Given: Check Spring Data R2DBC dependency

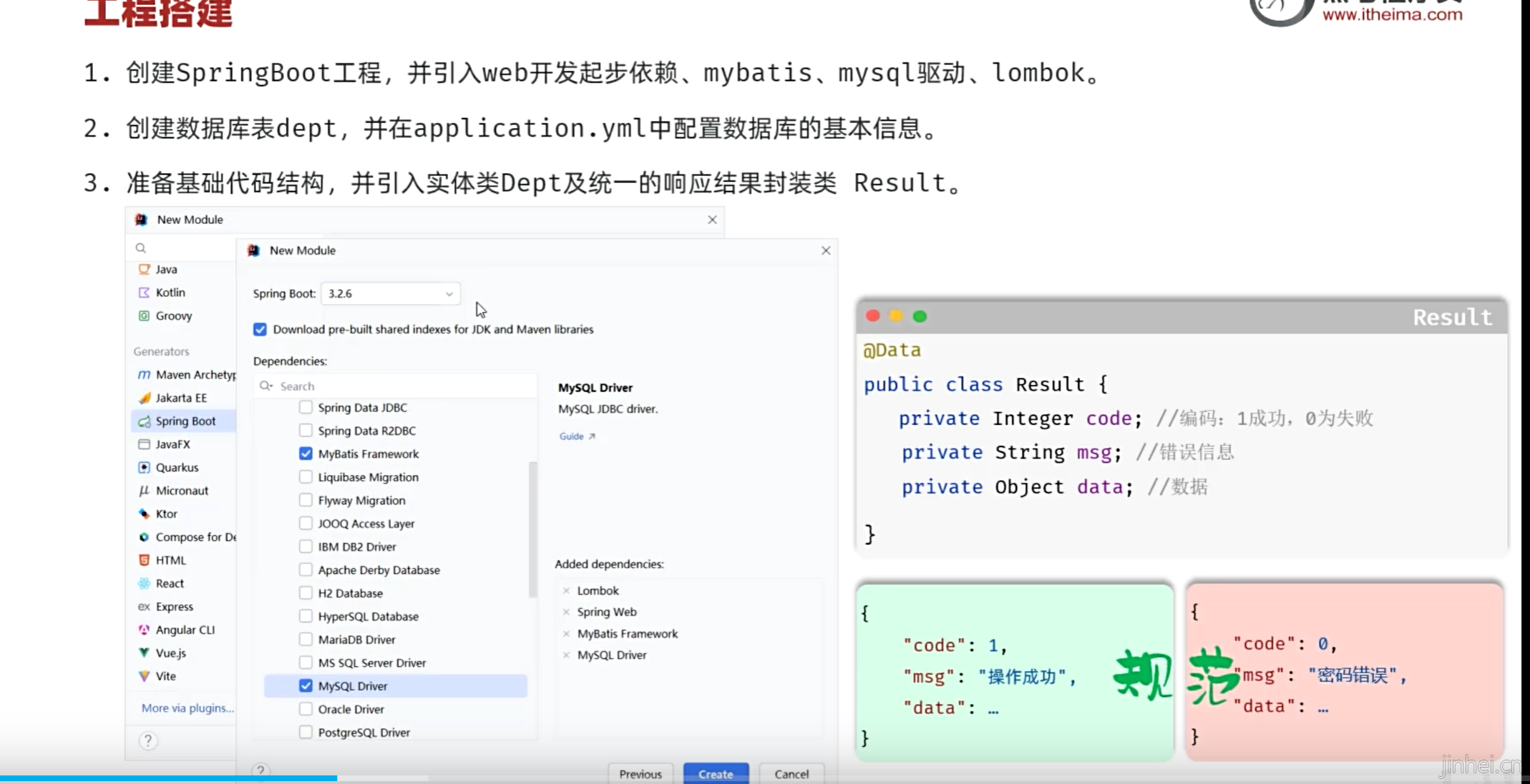Looking at the screenshot, I should (306, 430).
